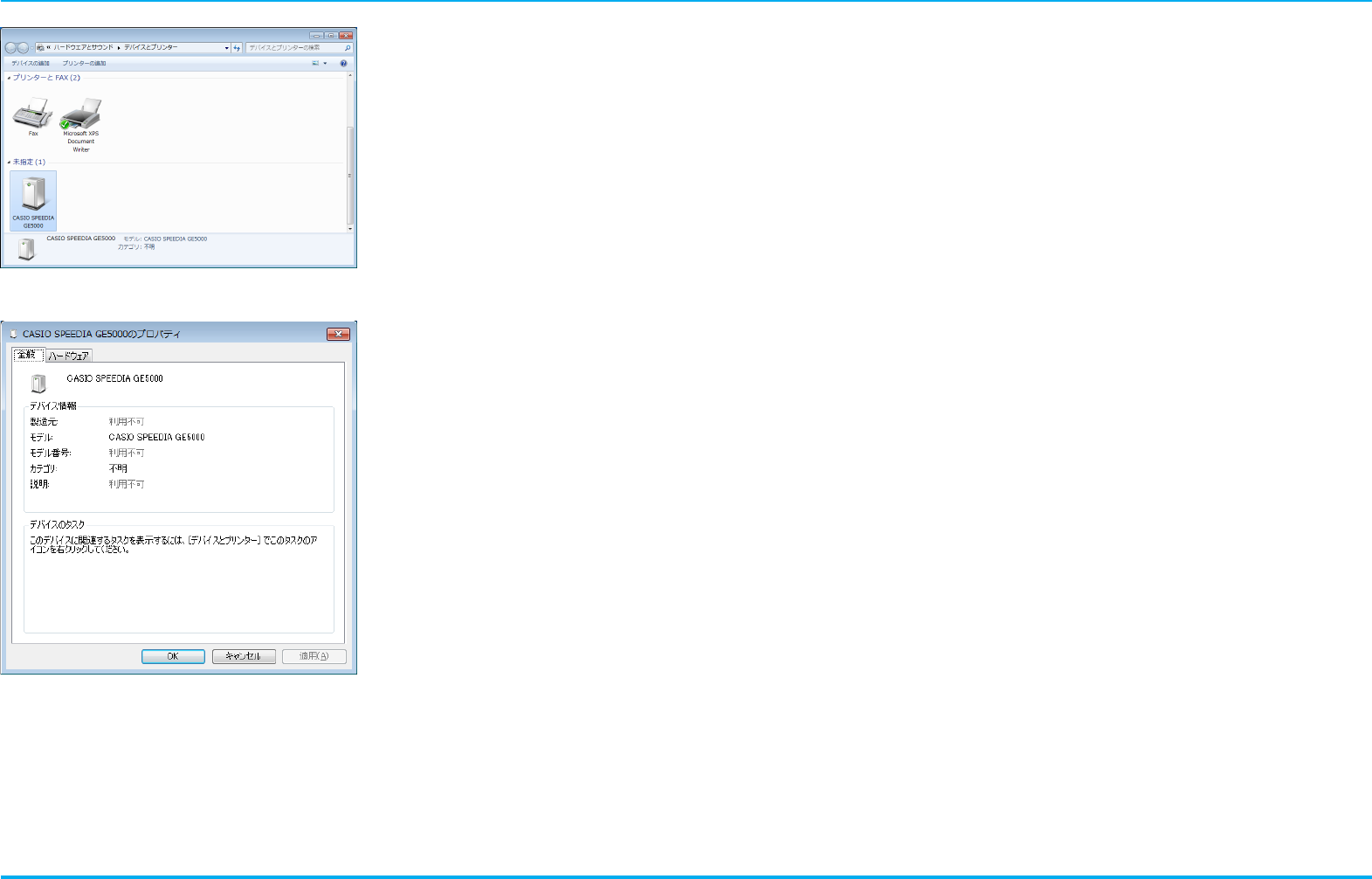Open the デバイスとプリンター breadcrumb submenu arrow
The image size is (1372, 879).
pyautogui.click(x=120, y=48)
